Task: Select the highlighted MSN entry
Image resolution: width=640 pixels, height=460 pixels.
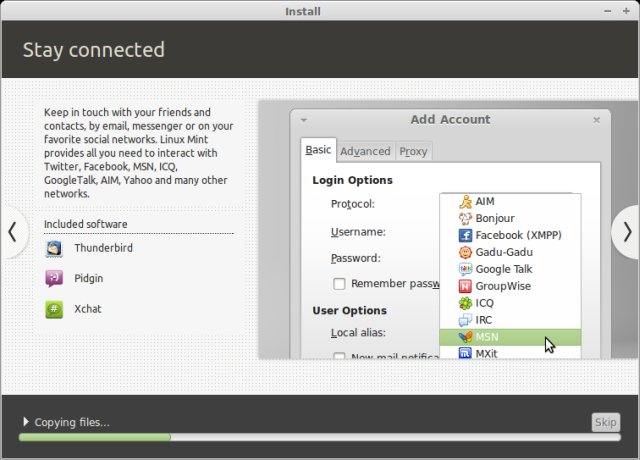Action: (x=510, y=337)
